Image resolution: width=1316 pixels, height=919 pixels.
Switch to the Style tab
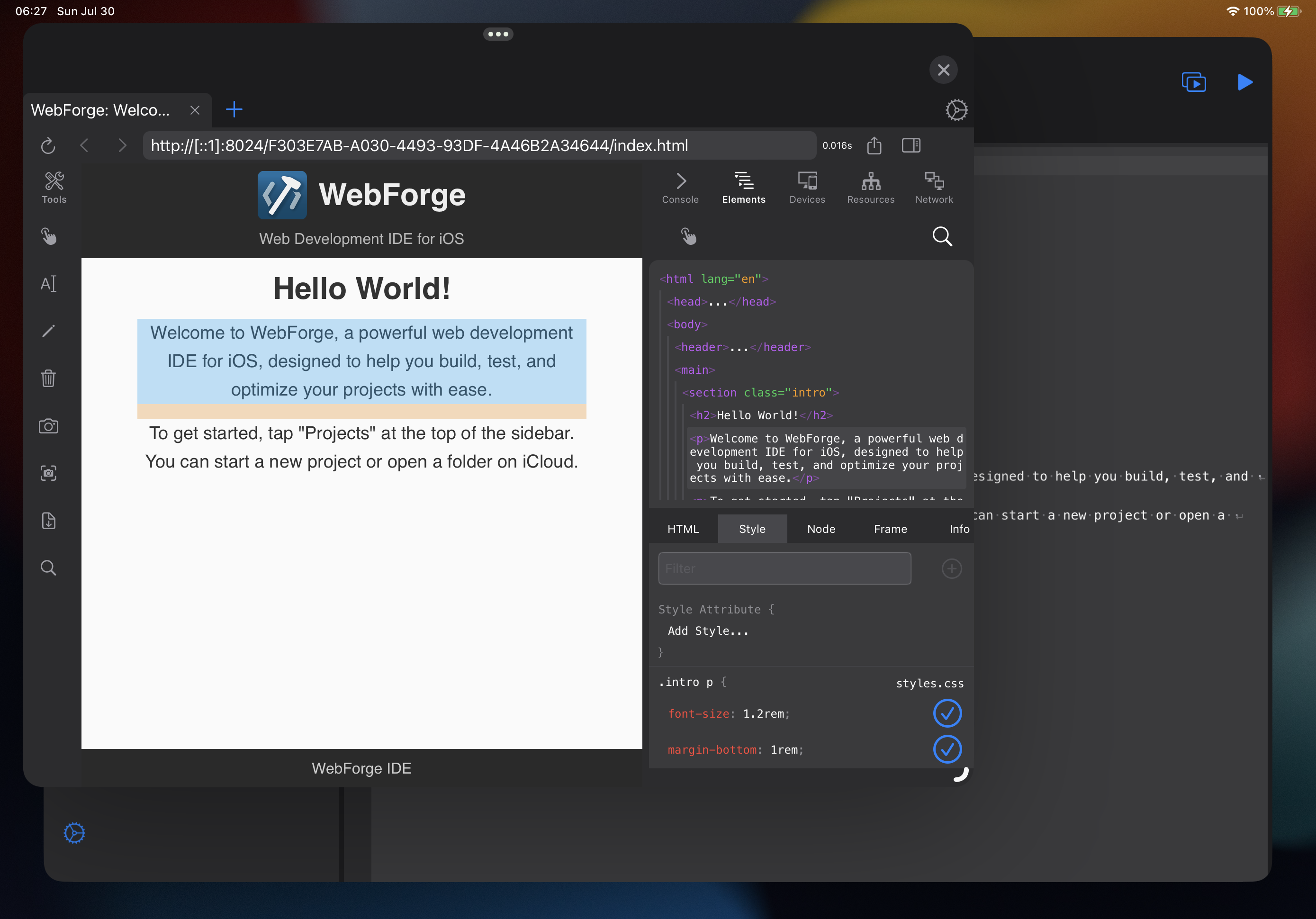coord(751,529)
